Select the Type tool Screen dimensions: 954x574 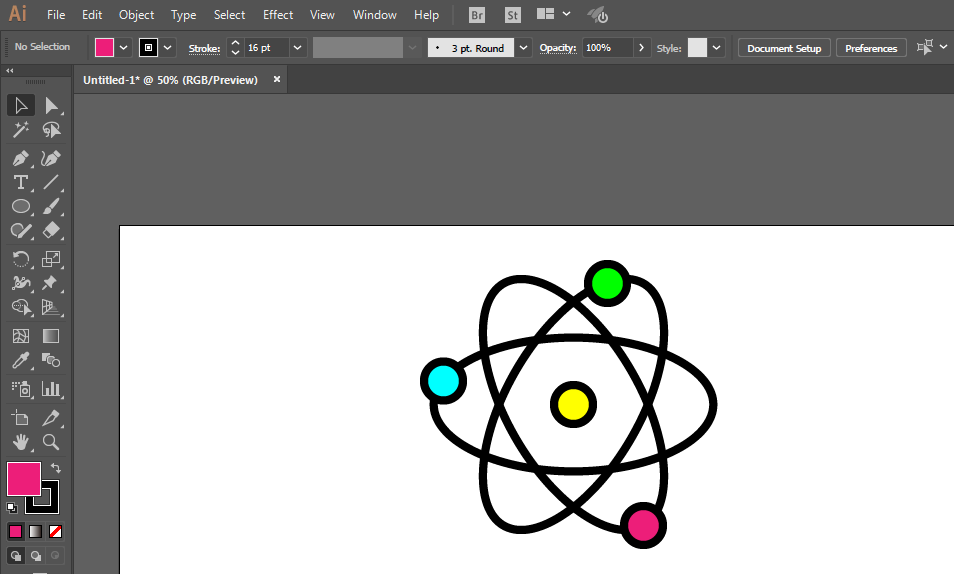pyautogui.click(x=21, y=182)
